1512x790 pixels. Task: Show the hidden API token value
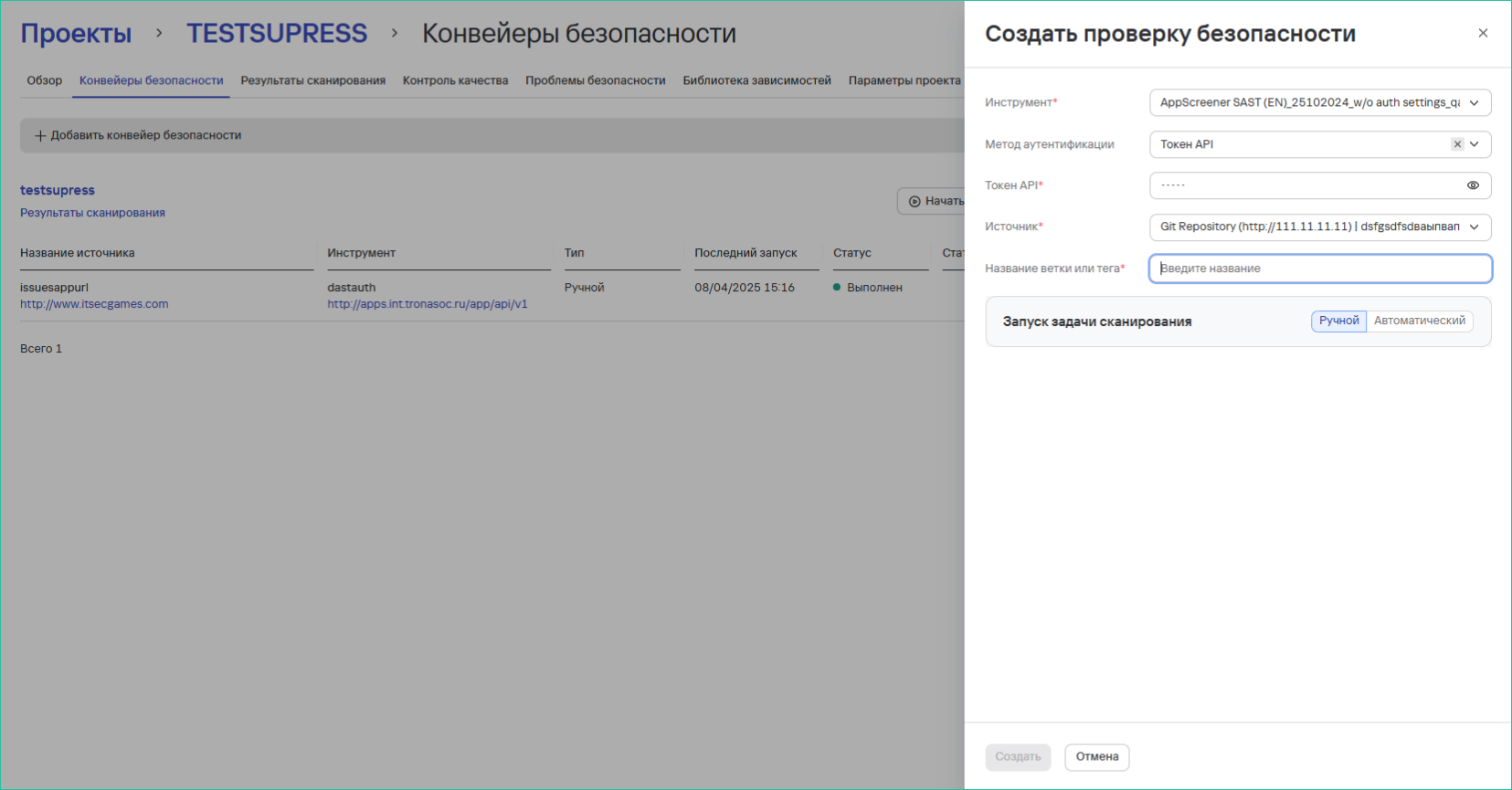click(x=1473, y=185)
